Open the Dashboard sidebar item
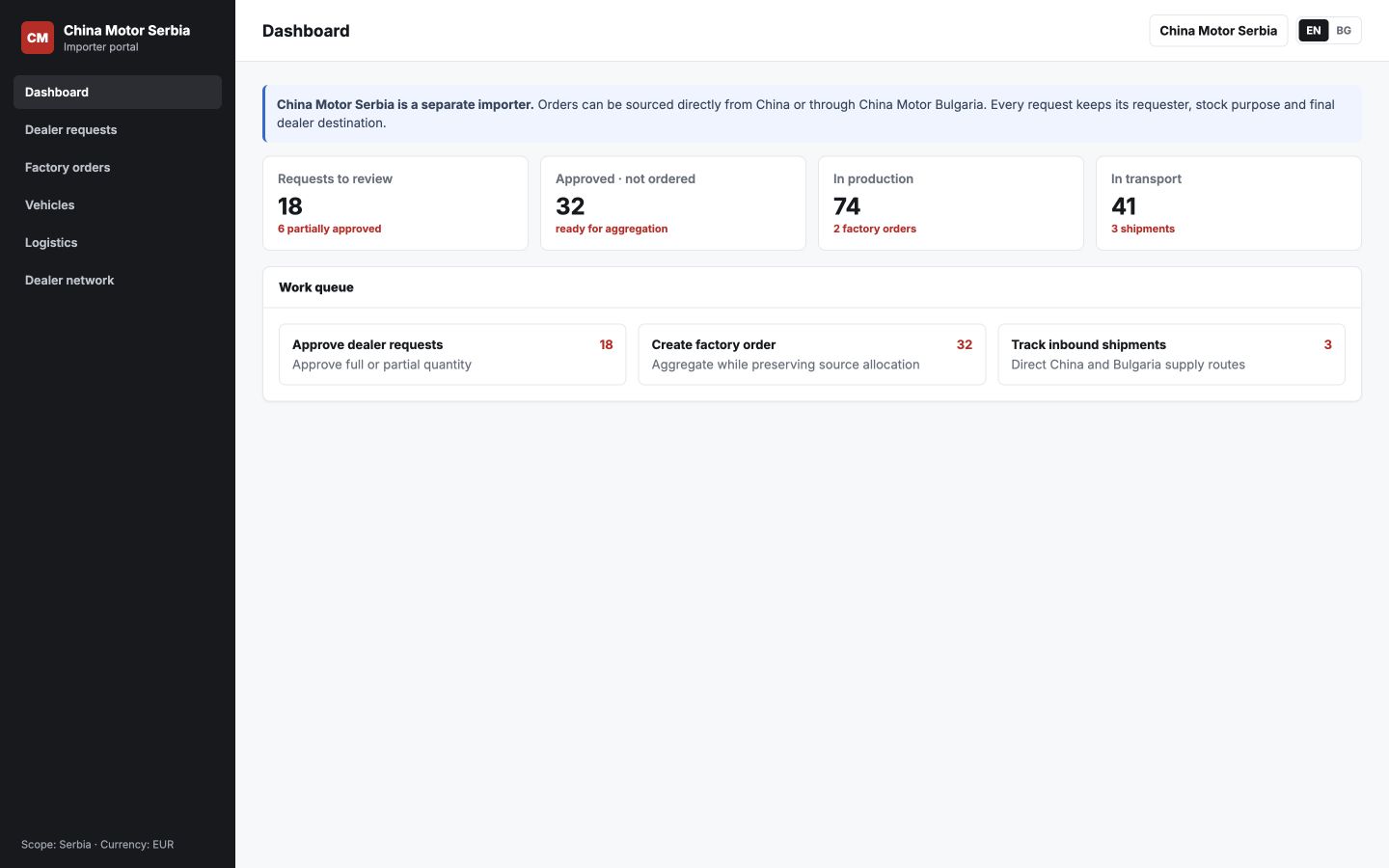 click(x=118, y=92)
